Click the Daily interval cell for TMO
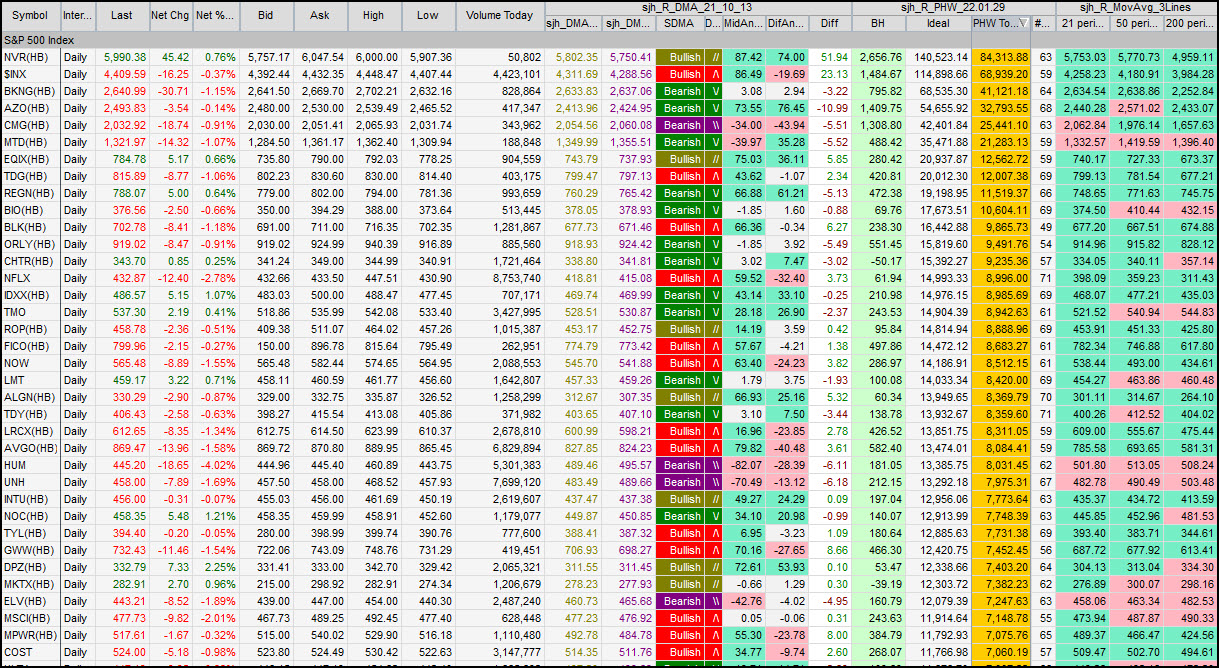The height and width of the screenshot is (668, 1219). [78, 312]
